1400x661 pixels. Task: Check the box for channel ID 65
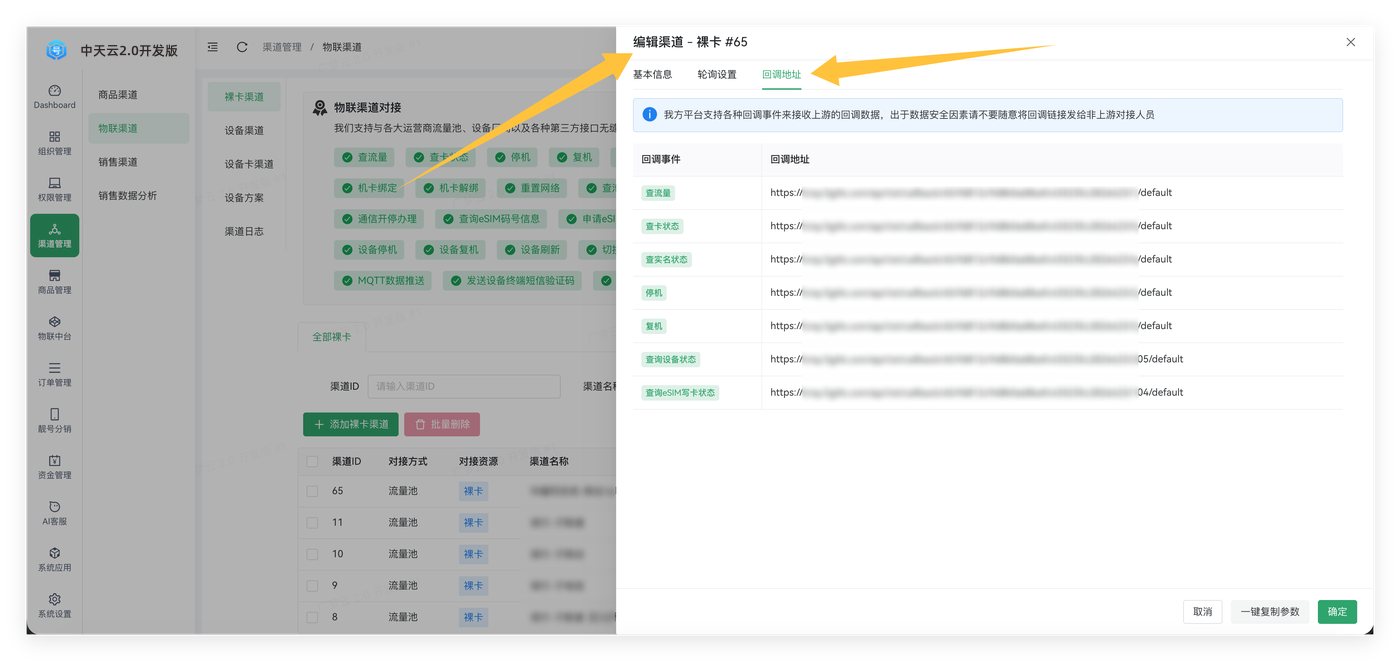[312, 491]
